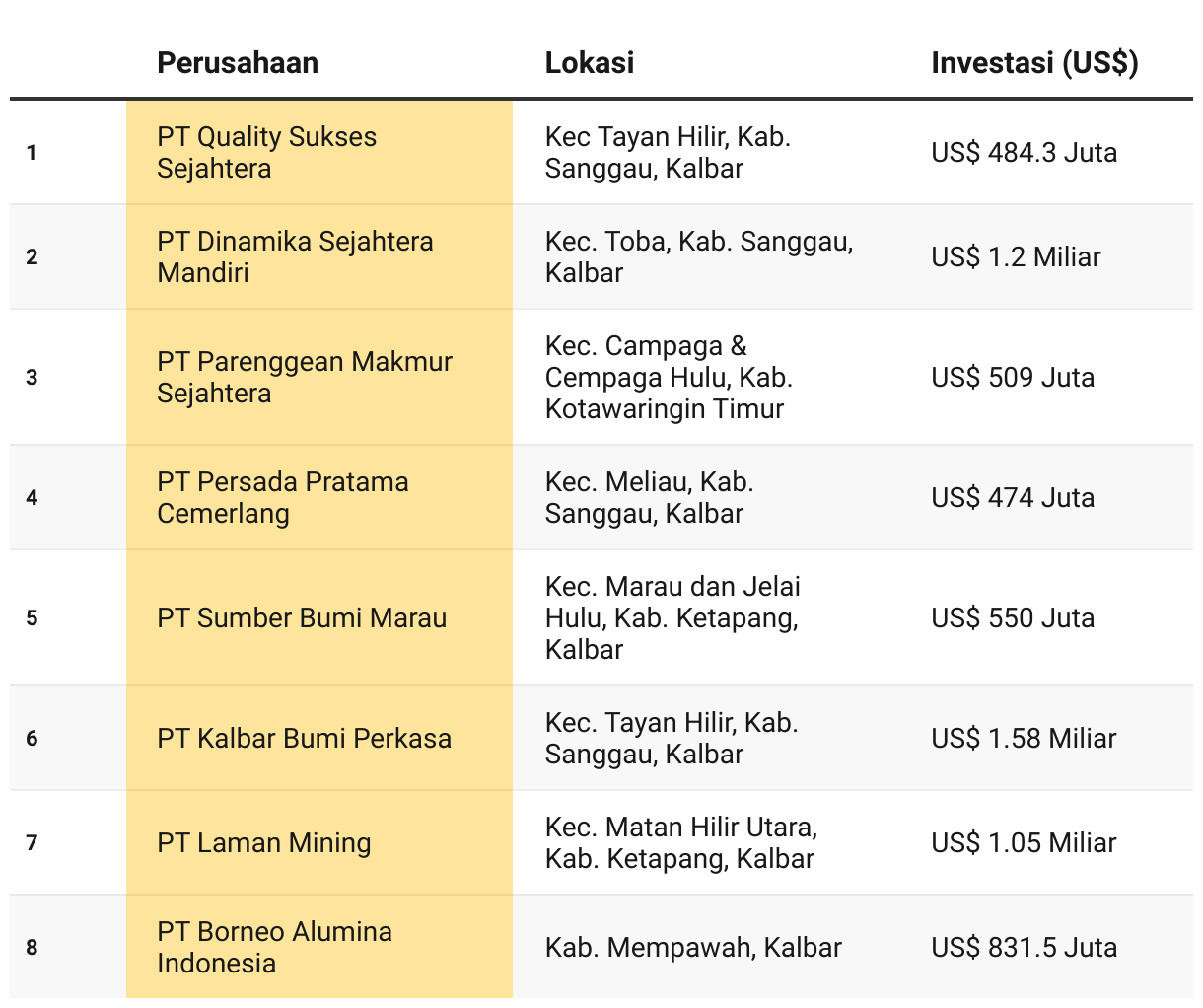Select the PT Borneo Alumina Indonesia cell
The width and height of the screenshot is (1203, 1008).
click(x=319, y=947)
